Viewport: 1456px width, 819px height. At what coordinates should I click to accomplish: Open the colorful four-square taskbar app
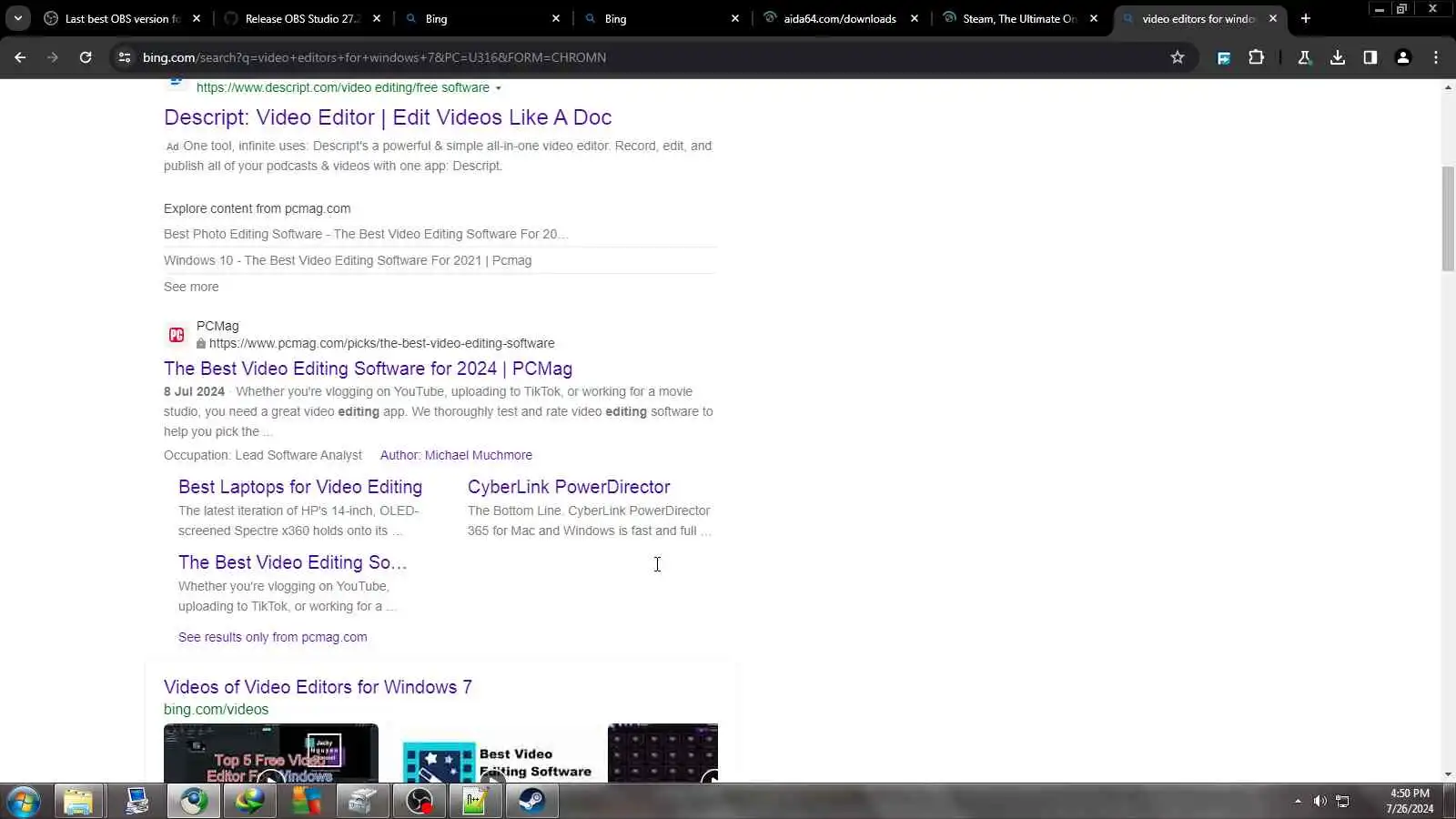coord(306,802)
